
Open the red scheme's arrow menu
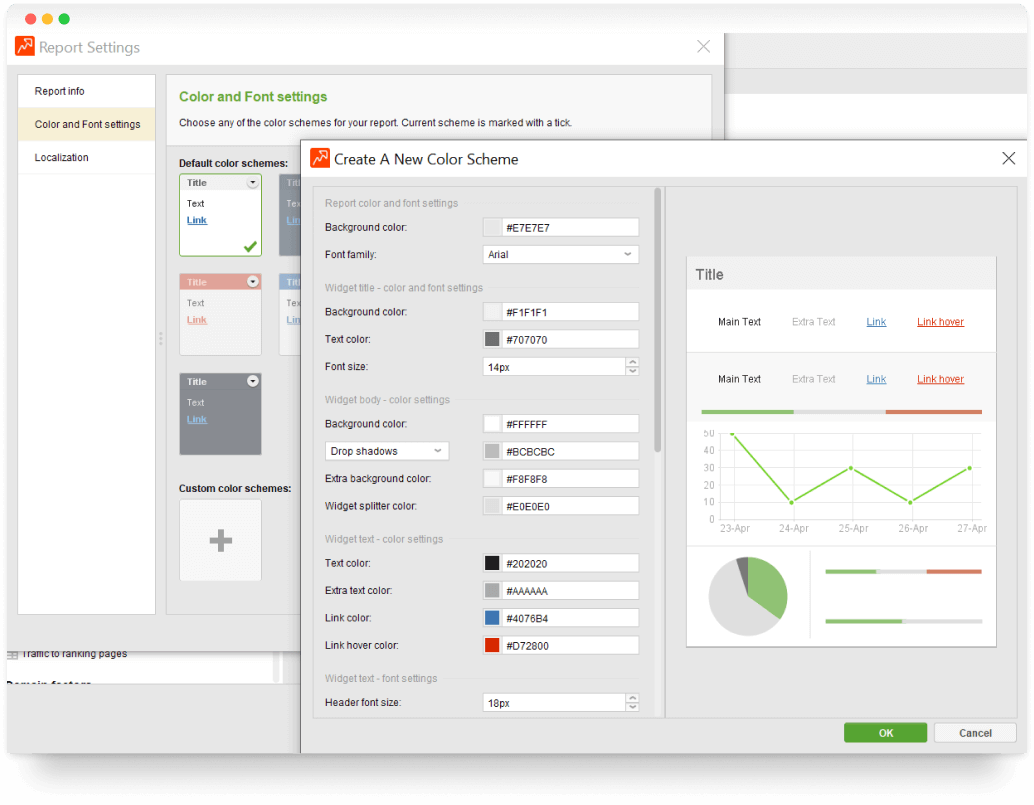coord(253,282)
